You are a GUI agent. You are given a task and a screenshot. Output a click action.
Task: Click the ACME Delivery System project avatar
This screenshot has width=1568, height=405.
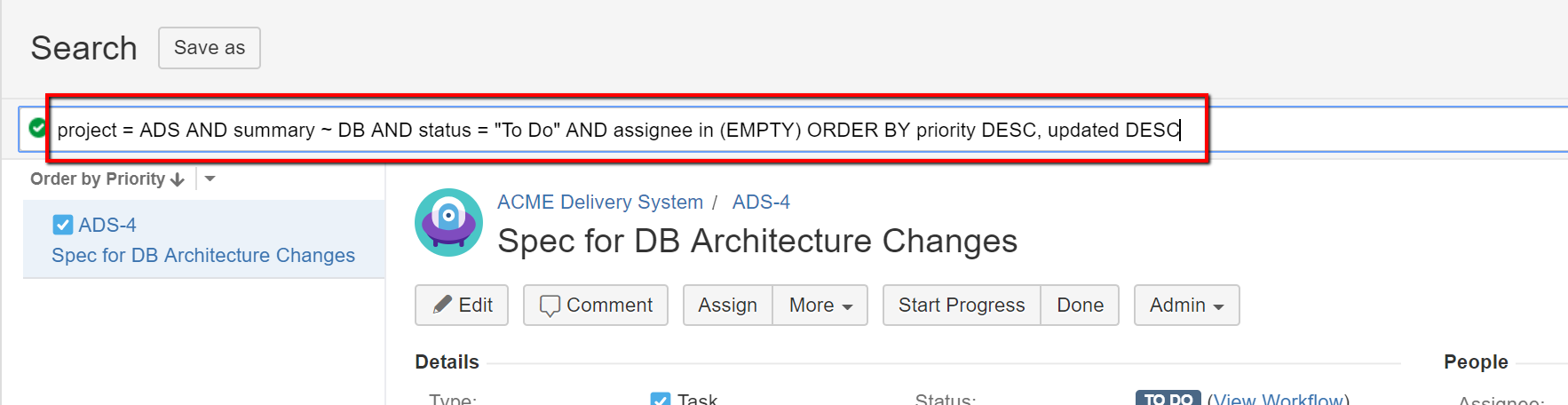pos(448,222)
